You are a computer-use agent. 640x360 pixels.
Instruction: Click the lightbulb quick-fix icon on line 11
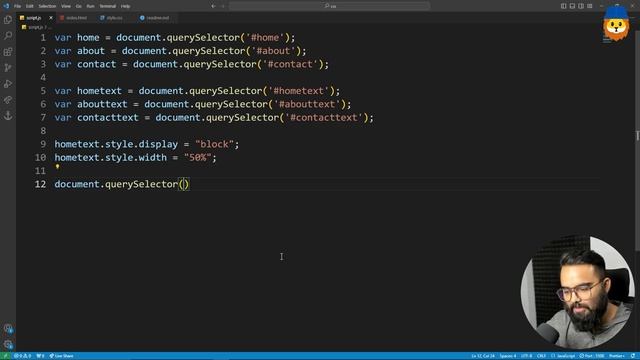[58, 167]
